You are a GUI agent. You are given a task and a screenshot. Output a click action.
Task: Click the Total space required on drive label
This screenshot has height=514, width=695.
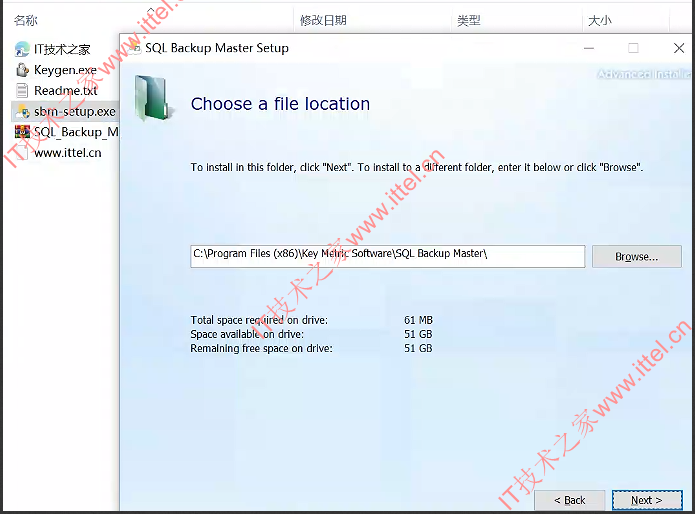259,320
